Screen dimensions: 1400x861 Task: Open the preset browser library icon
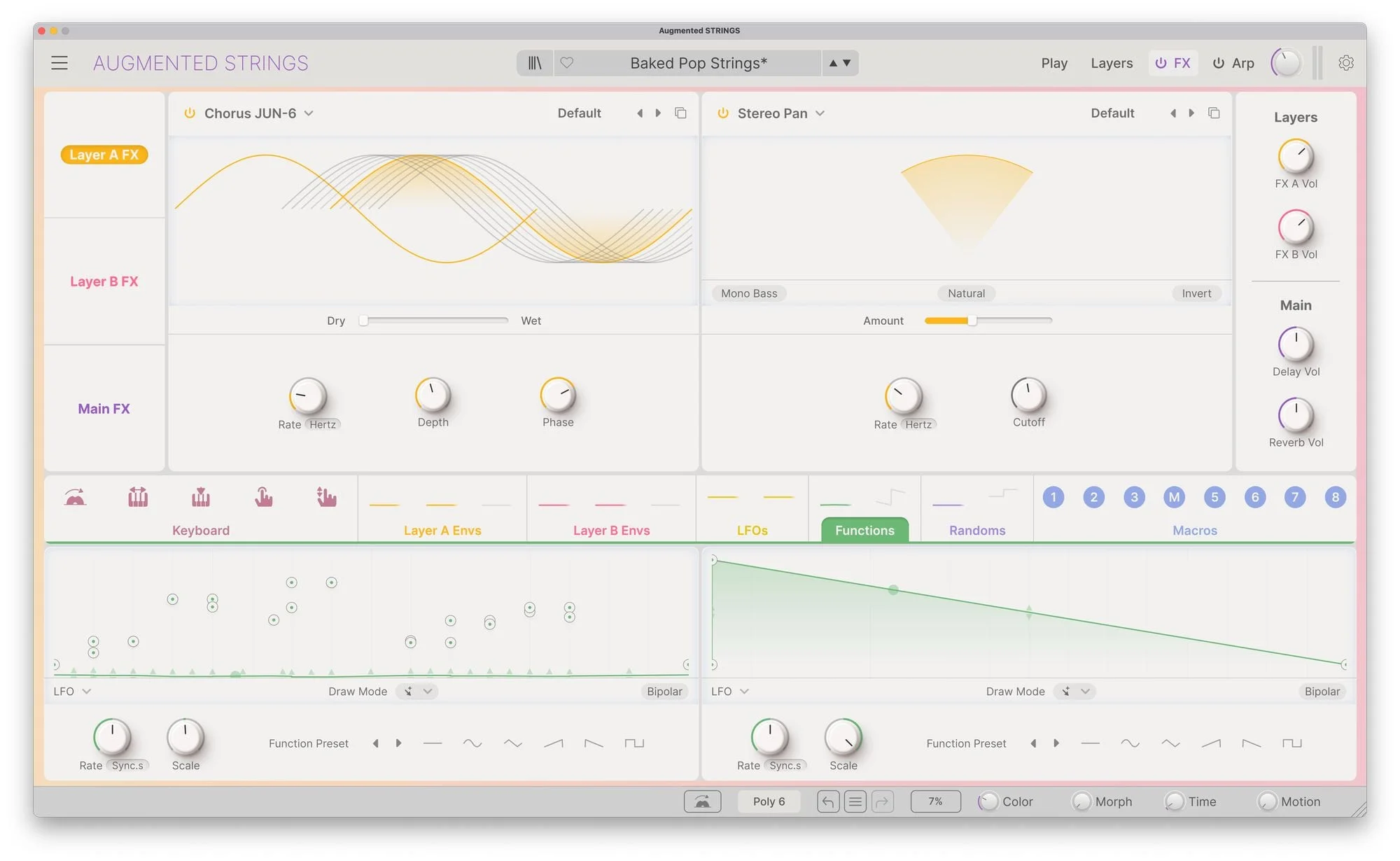point(535,63)
